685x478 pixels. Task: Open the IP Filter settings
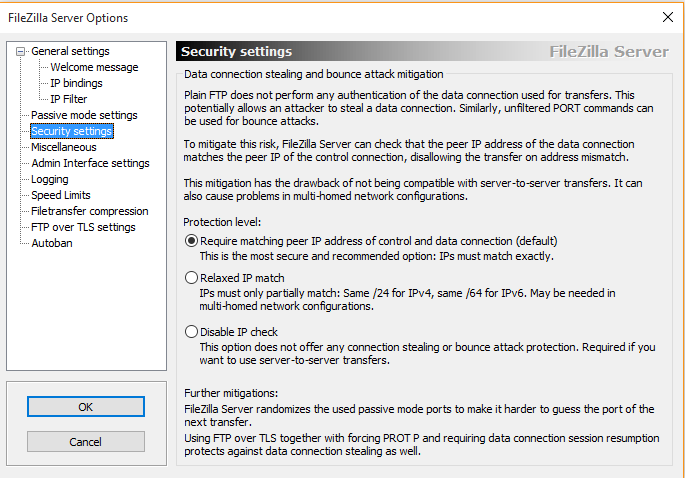(x=69, y=99)
